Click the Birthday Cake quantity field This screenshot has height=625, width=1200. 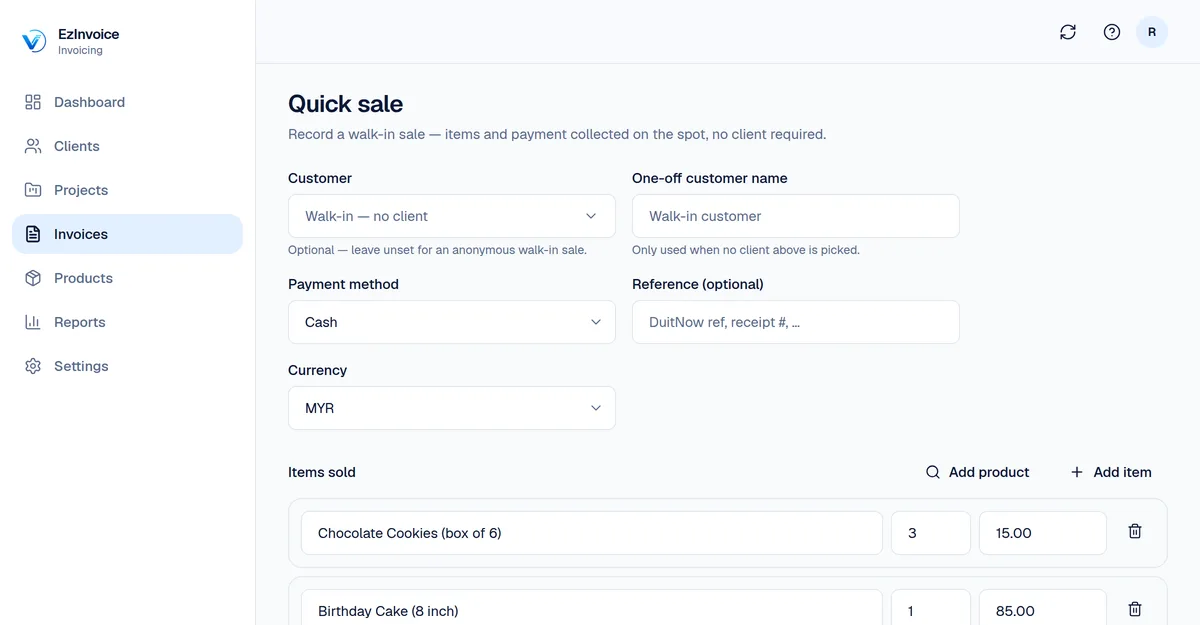pos(931,610)
